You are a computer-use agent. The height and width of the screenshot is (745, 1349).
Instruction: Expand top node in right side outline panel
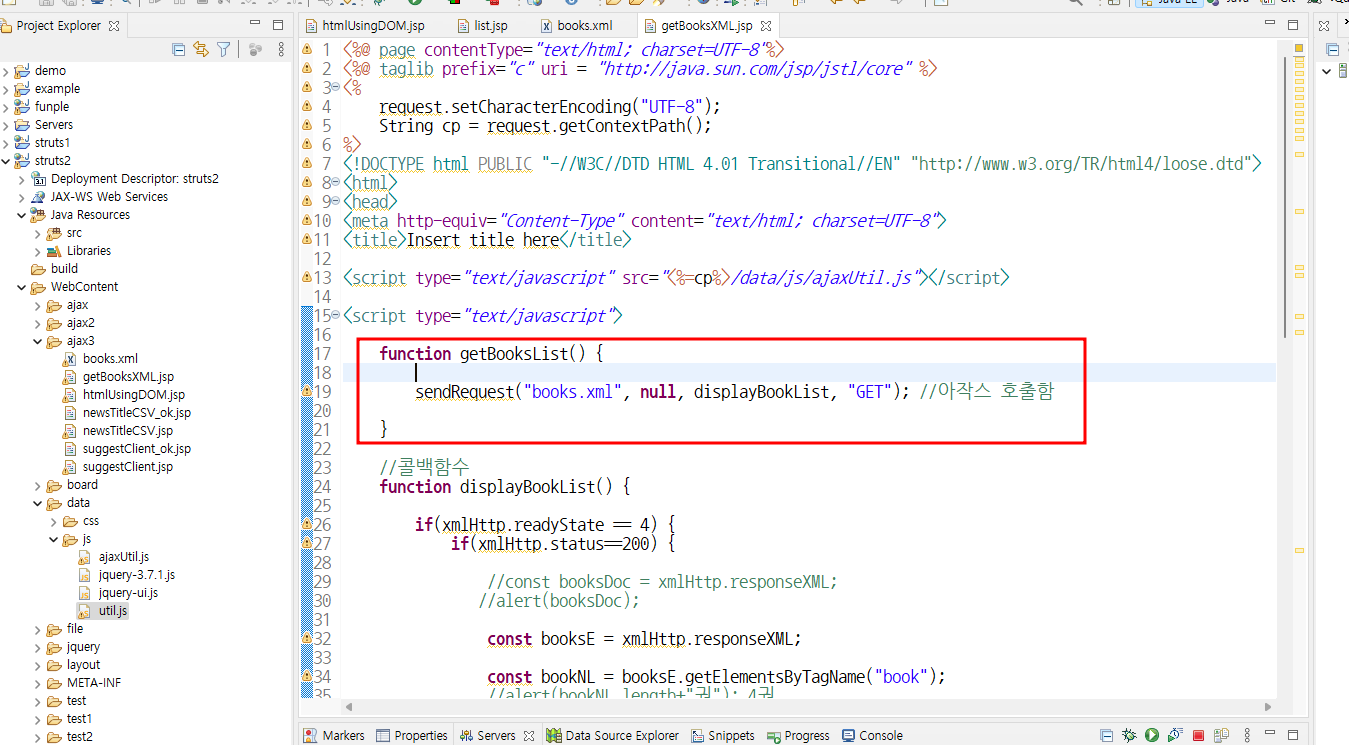click(1327, 71)
